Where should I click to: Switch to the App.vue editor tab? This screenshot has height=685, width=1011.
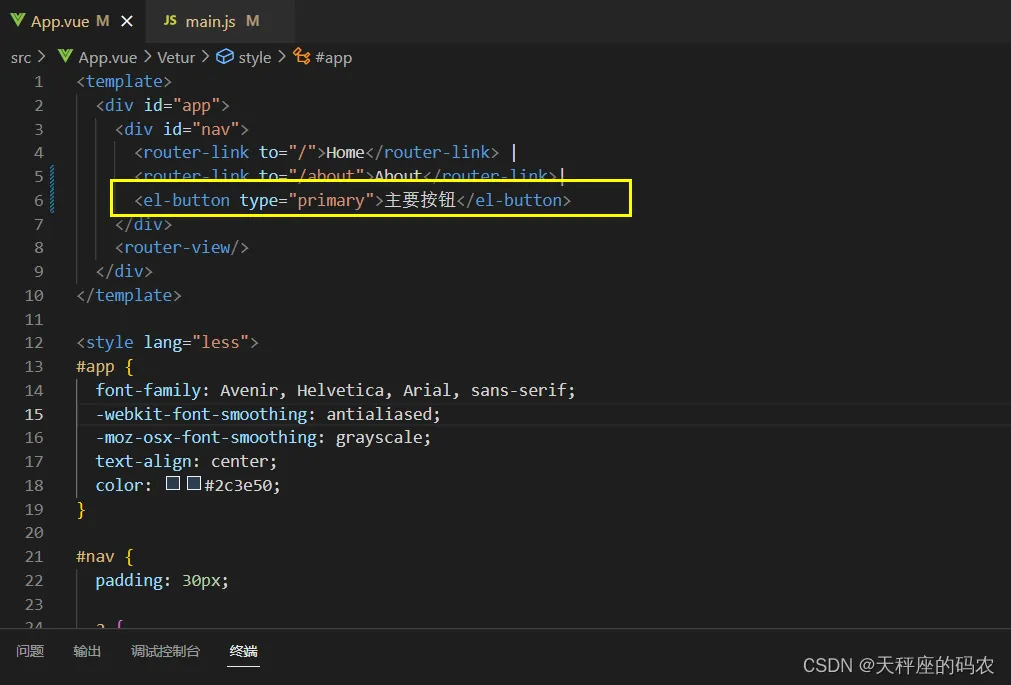point(72,21)
